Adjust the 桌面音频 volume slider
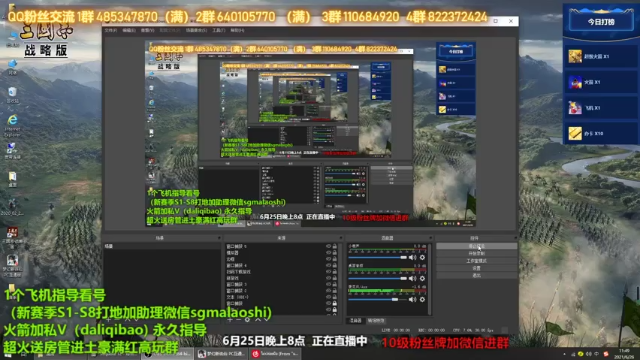This screenshot has height=360, width=640. [378, 278]
